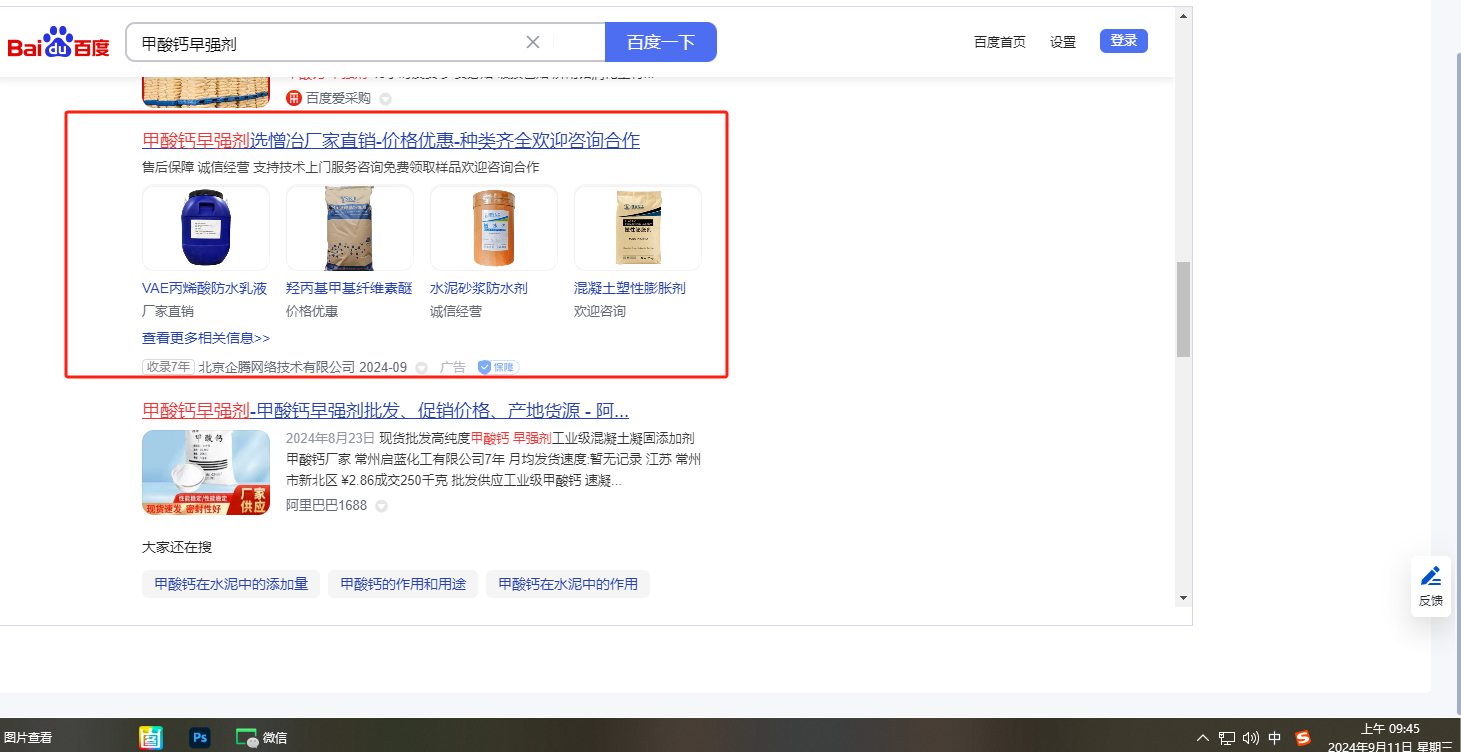Select suggestion 甲酸钙在水泥中的作用
Screen dimensions: 1461x752
coord(568,584)
